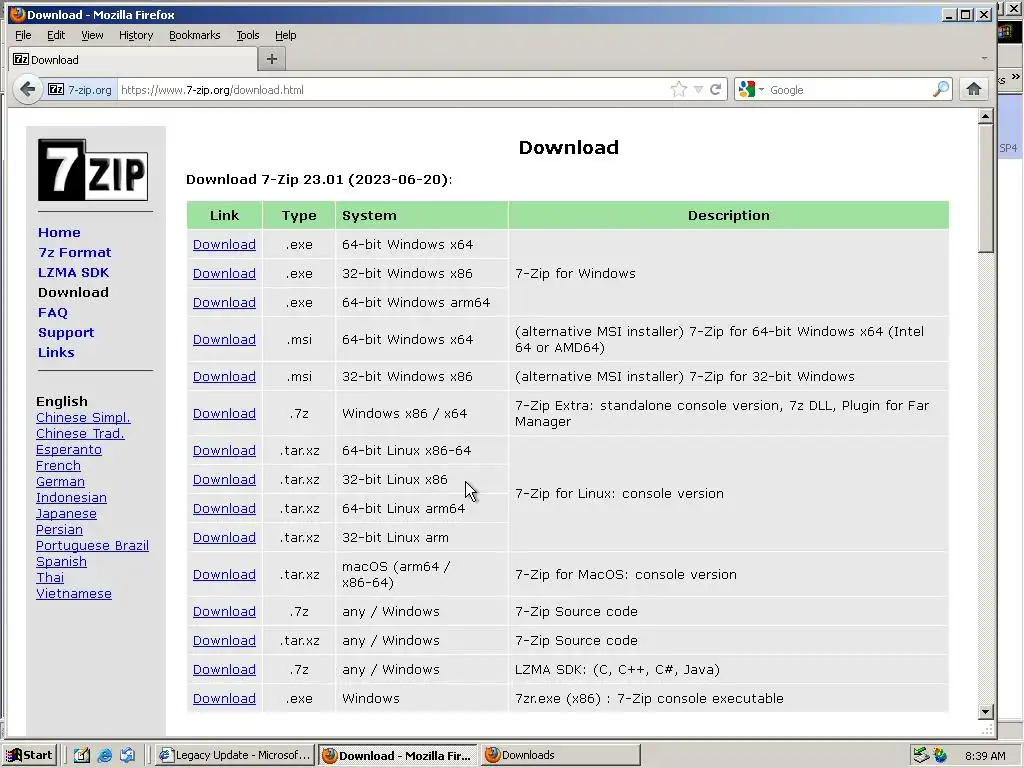Switch language to Chinese Simpl.

(x=83, y=418)
